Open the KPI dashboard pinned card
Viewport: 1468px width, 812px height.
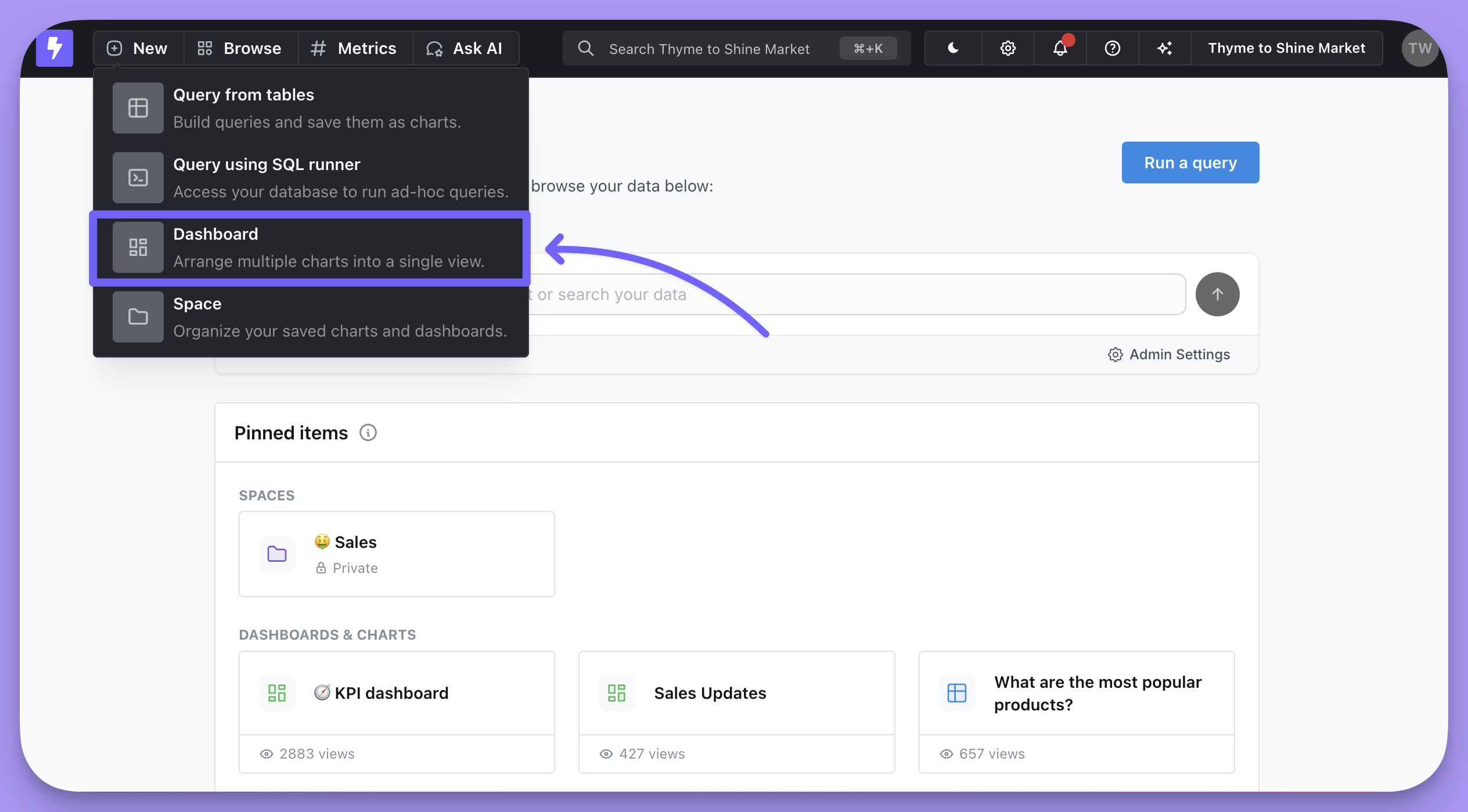click(x=397, y=693)
